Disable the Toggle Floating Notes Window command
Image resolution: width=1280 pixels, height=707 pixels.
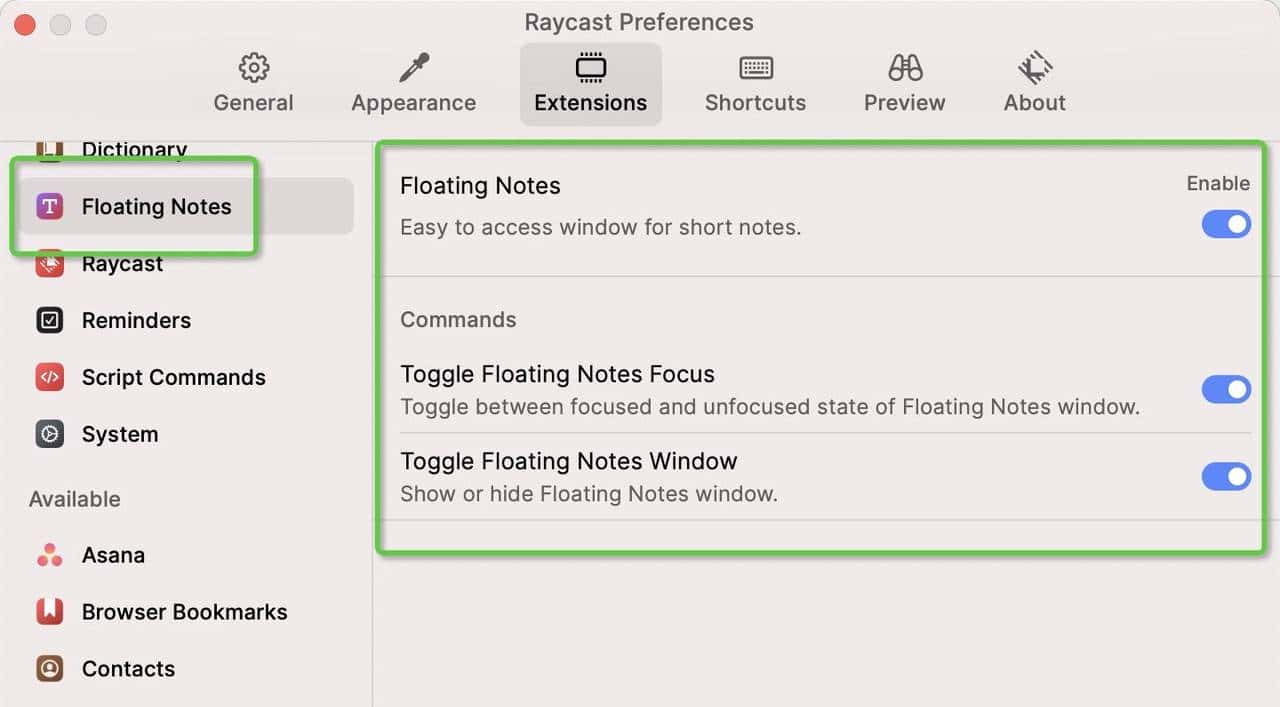click(1226, 476)
